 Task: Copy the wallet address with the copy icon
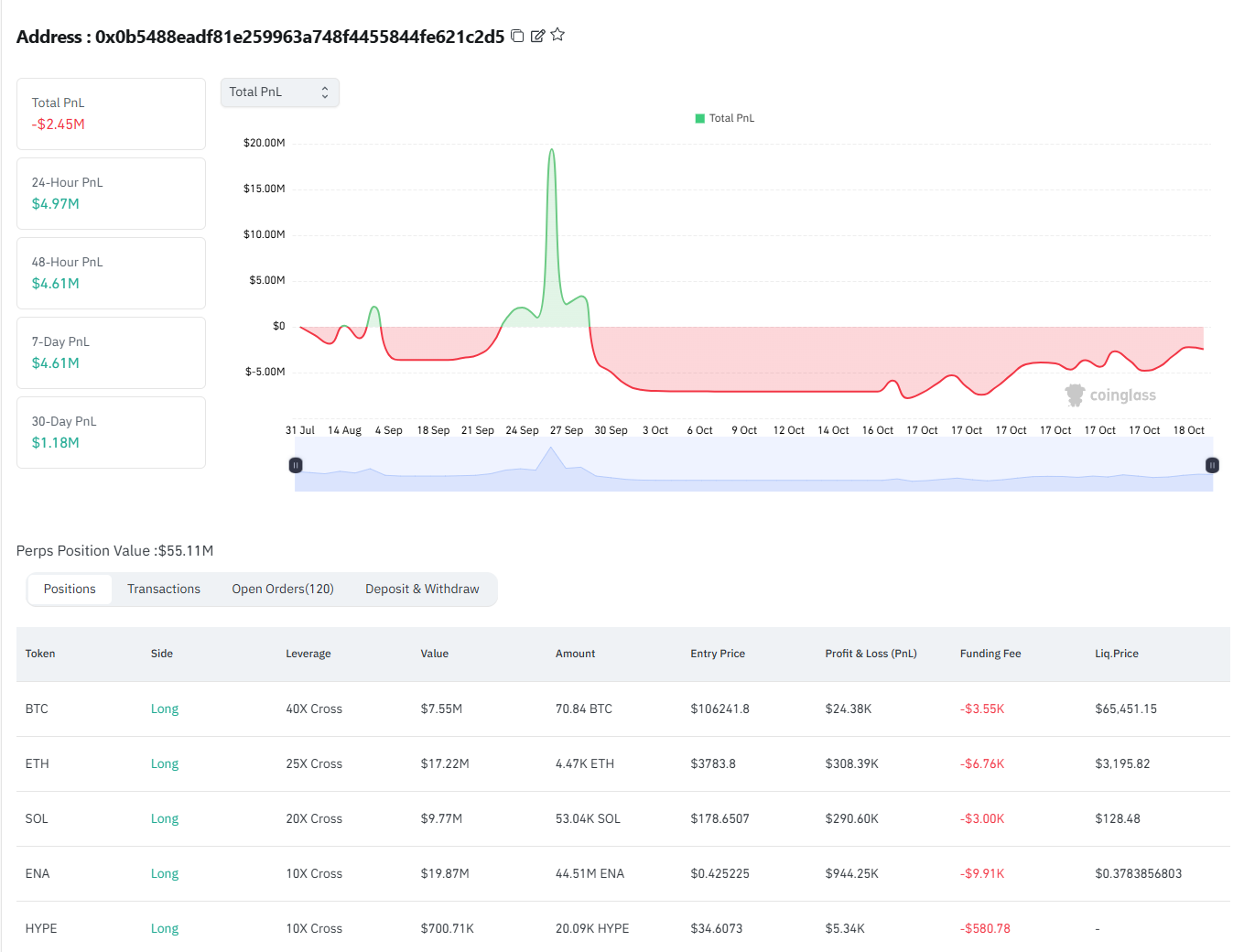(x=517, y=36)
